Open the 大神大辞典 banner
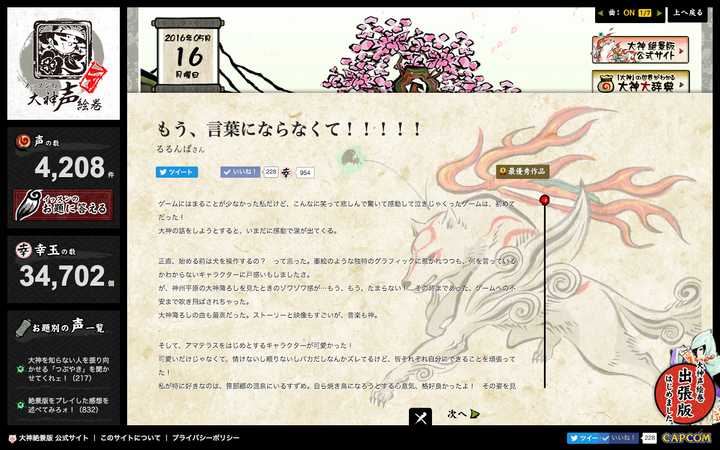Image resolution: width=720 pixels, height=450 pixels. tap(641, 82)
